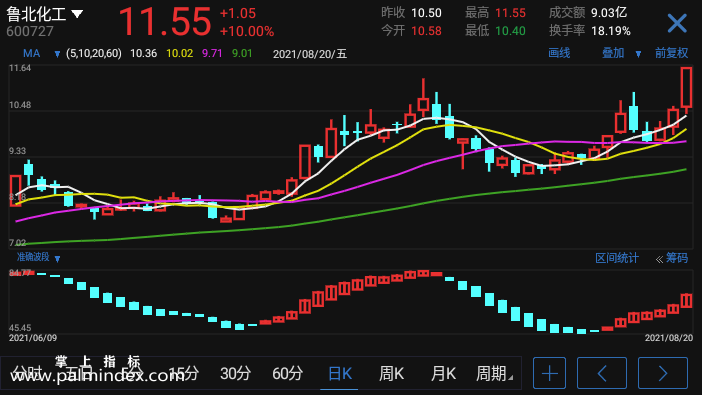Viewport: 702px width, 395px height.
Task: Open 区间统计 range statistics
Action: click(x=616, y=258)
